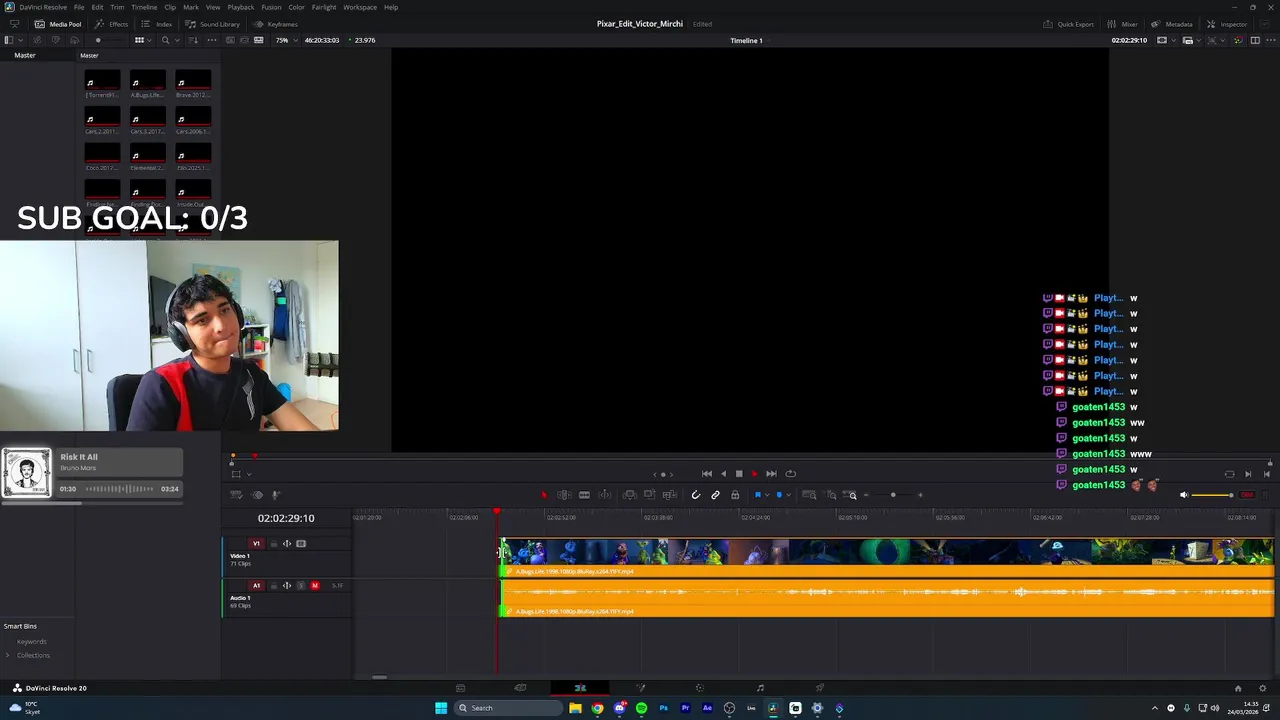
Task: Open the File menu
Action: coord(79,7)
